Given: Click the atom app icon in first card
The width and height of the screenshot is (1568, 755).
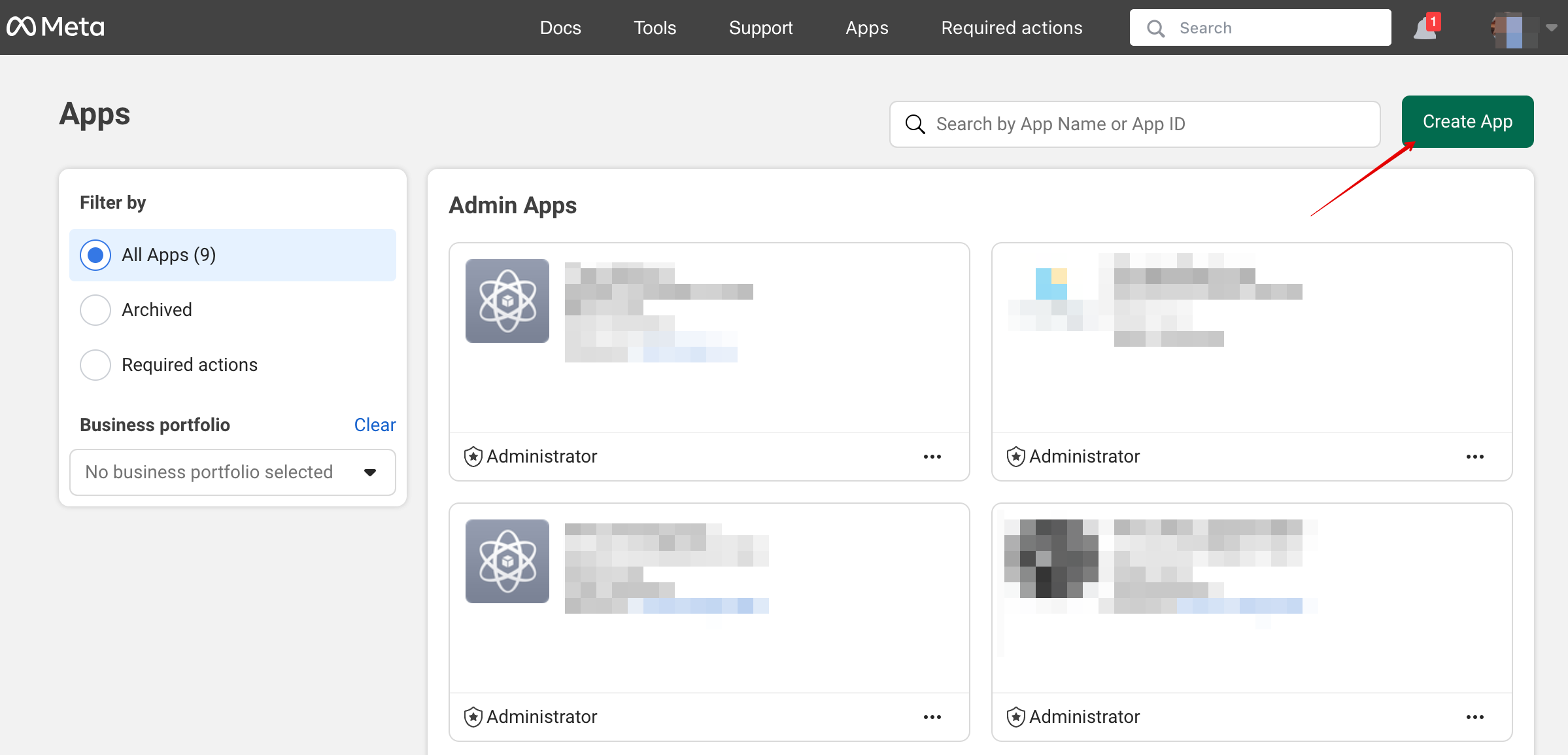Looking at the screenshot, I should [507, 301].
